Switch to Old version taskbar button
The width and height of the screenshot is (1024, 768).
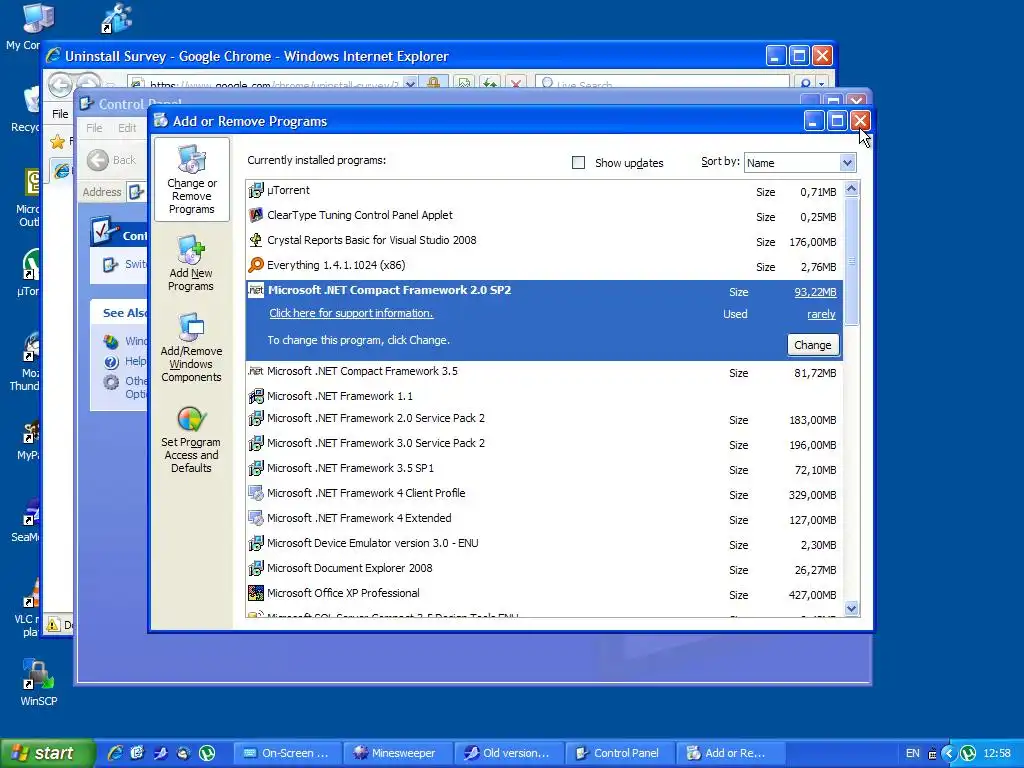(509, 753)
